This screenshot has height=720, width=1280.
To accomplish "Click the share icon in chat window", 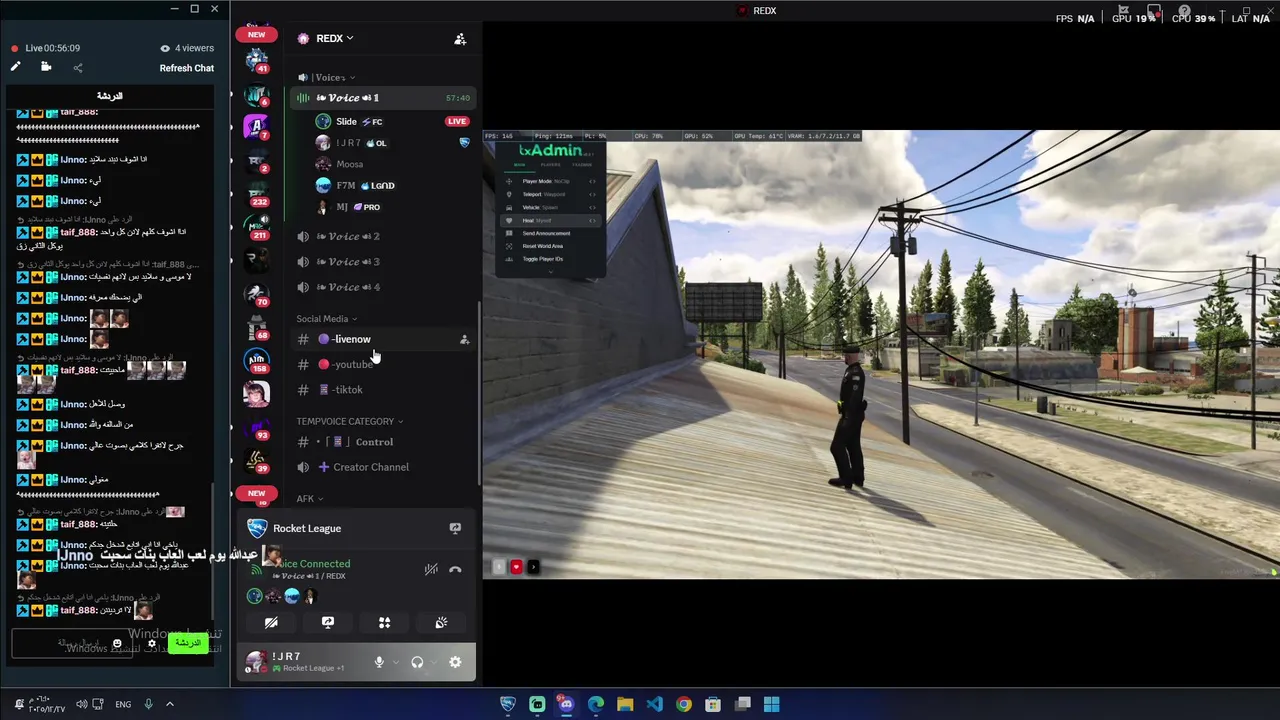I will click(x=78, y=68).
